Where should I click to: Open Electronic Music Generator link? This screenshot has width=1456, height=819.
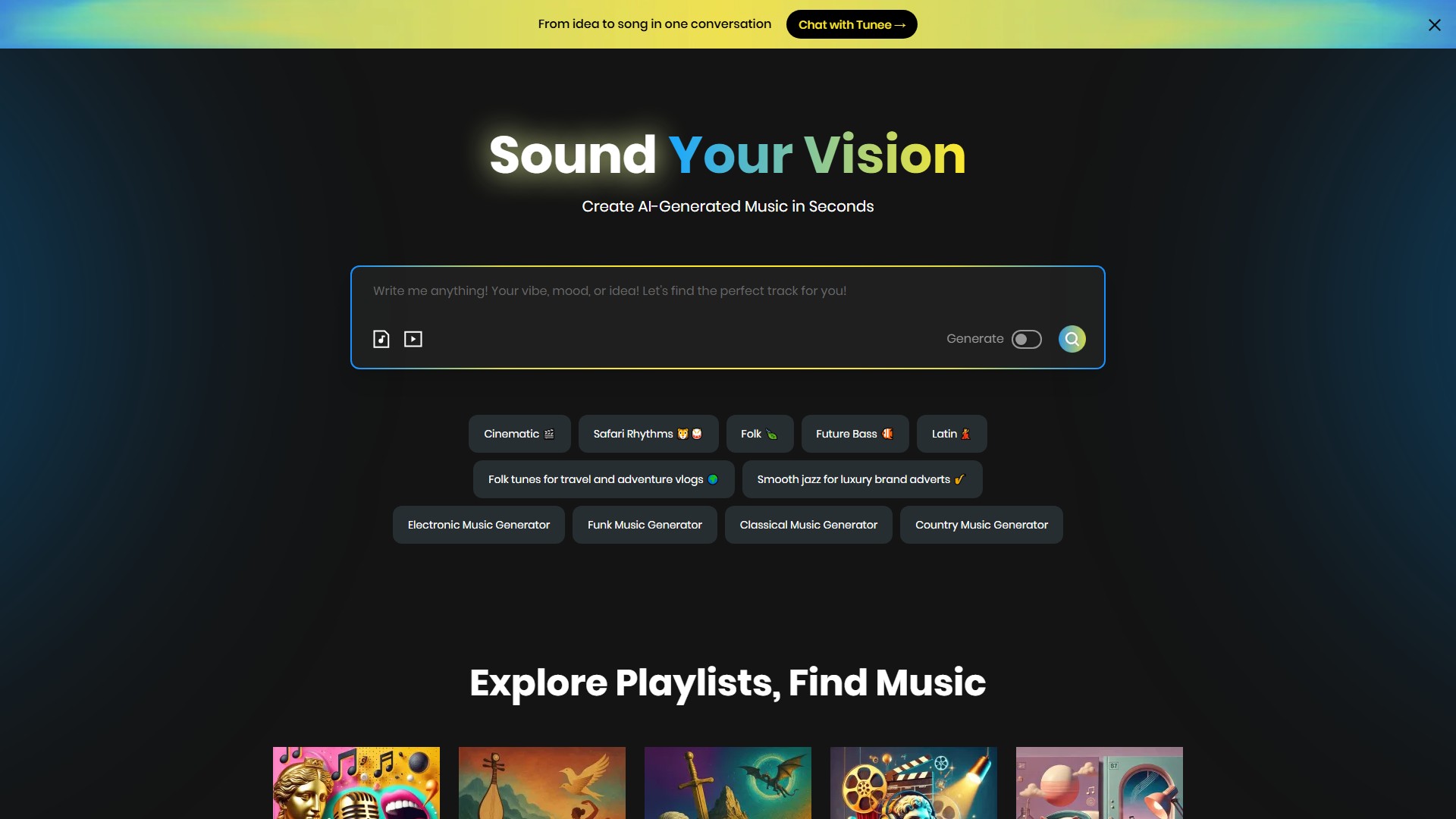click(x=479, y=525)
